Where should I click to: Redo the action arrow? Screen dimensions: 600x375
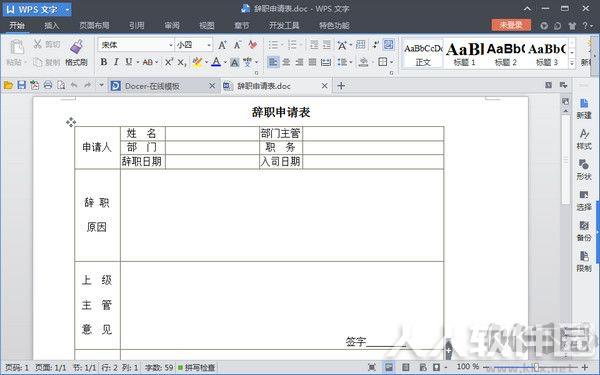[x=87, y=85]
